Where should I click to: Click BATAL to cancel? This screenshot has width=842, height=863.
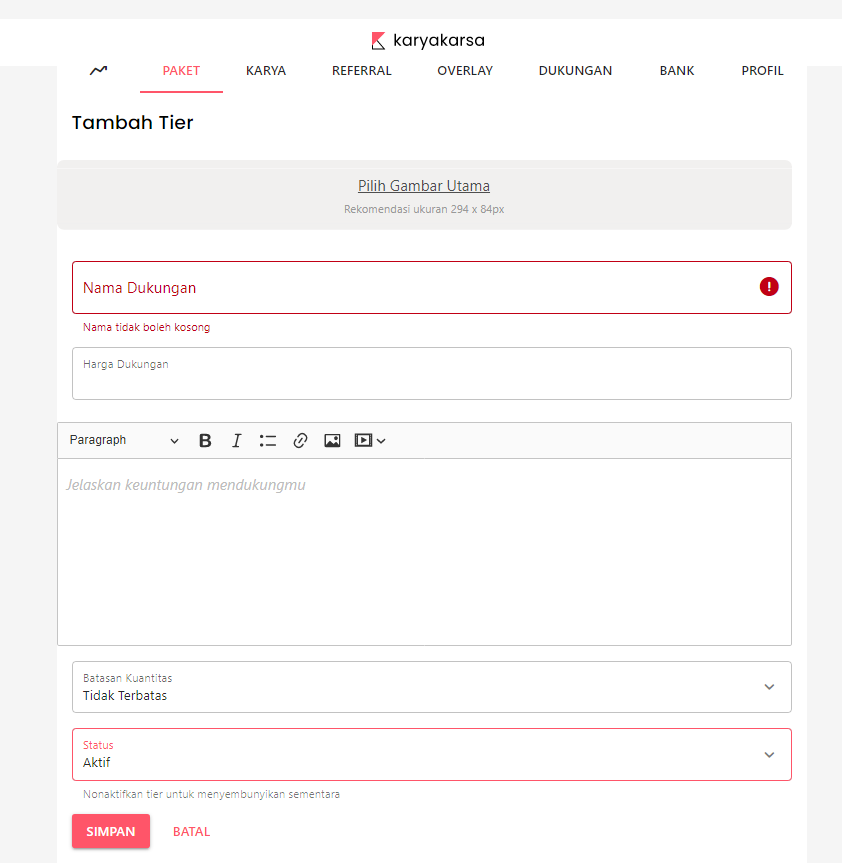192,832
